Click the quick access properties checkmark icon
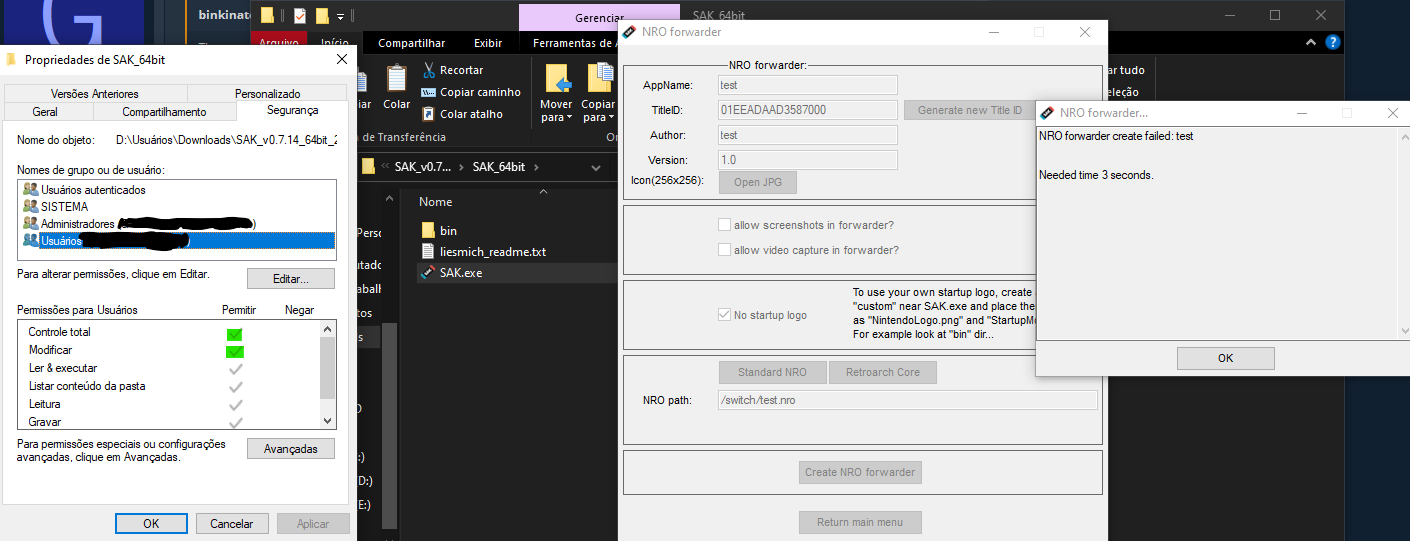 [299, 16]
